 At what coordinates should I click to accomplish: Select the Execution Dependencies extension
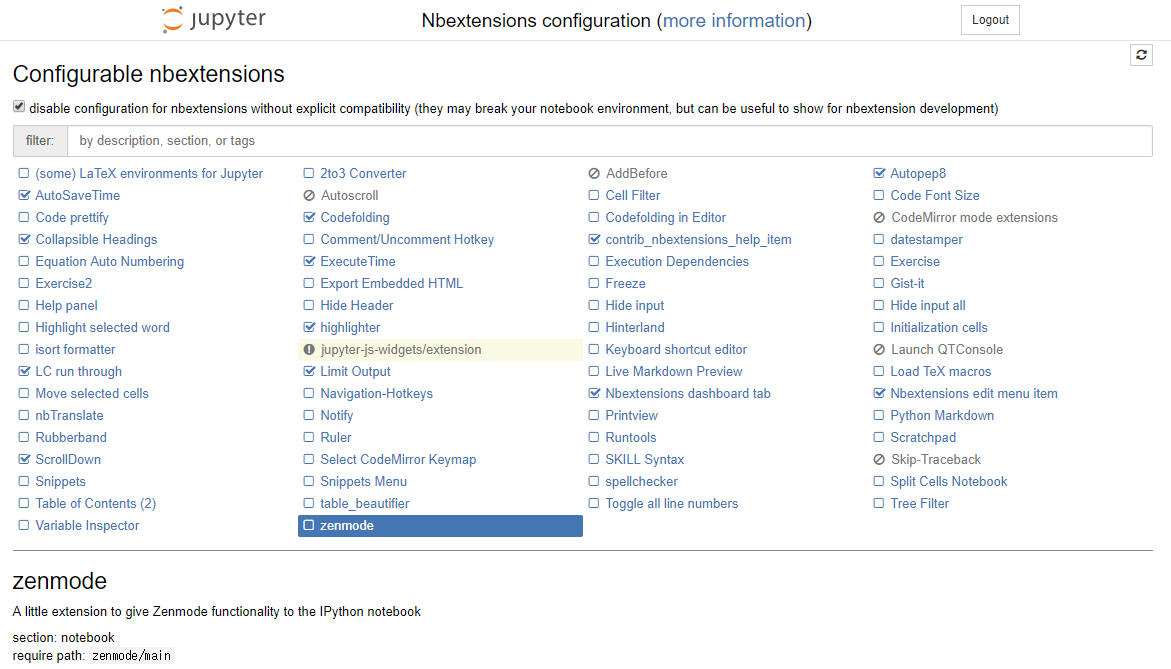pyautogui.click(x=677, y=261)
